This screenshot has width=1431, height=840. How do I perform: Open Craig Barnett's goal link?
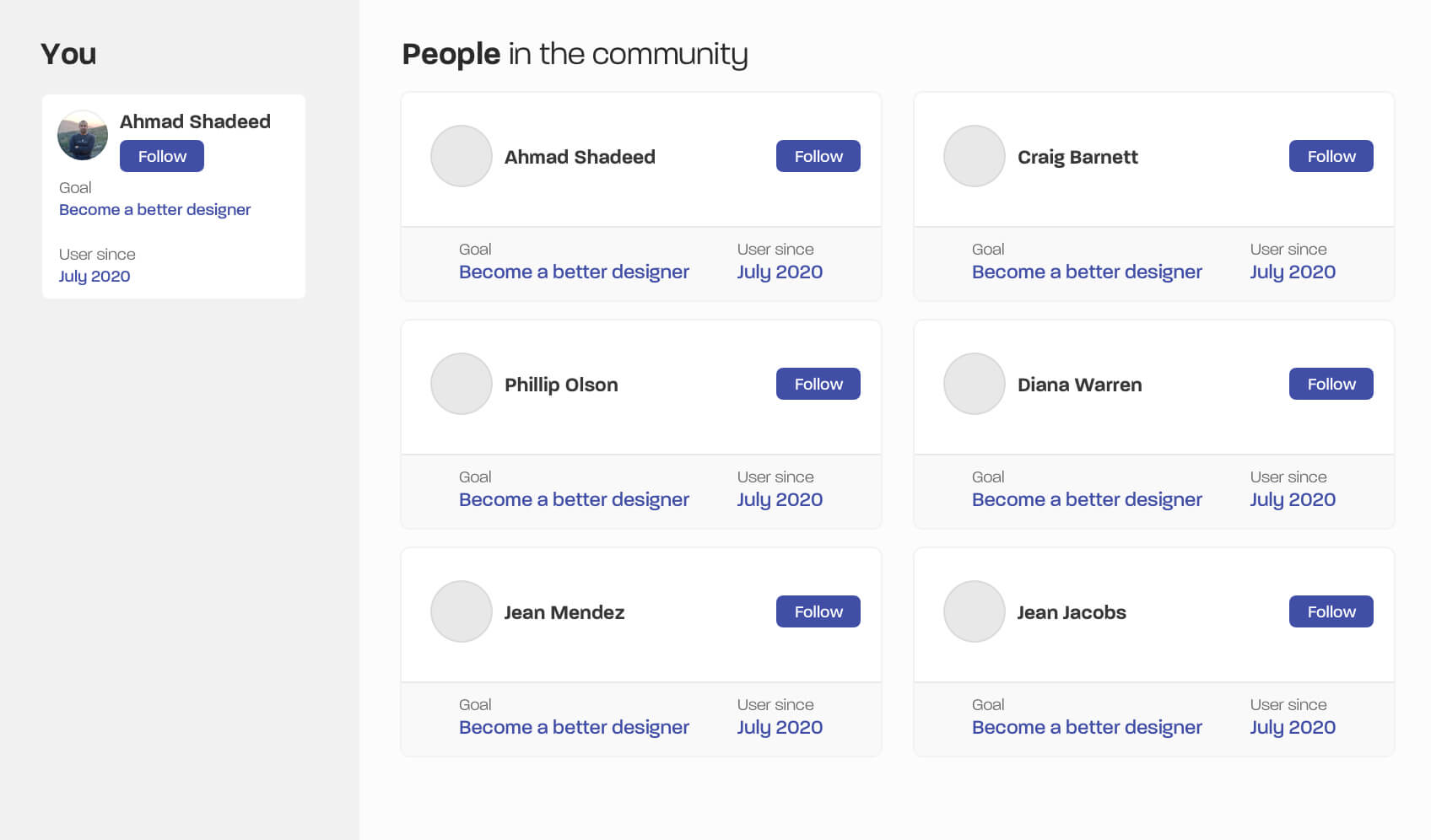coord(1086,272)
